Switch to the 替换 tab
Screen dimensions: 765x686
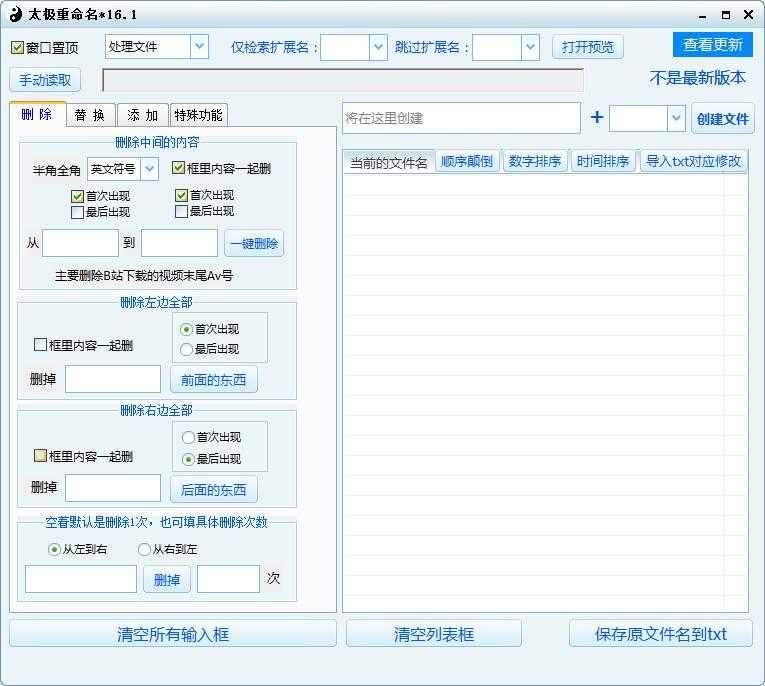click(x=90, y=115)
